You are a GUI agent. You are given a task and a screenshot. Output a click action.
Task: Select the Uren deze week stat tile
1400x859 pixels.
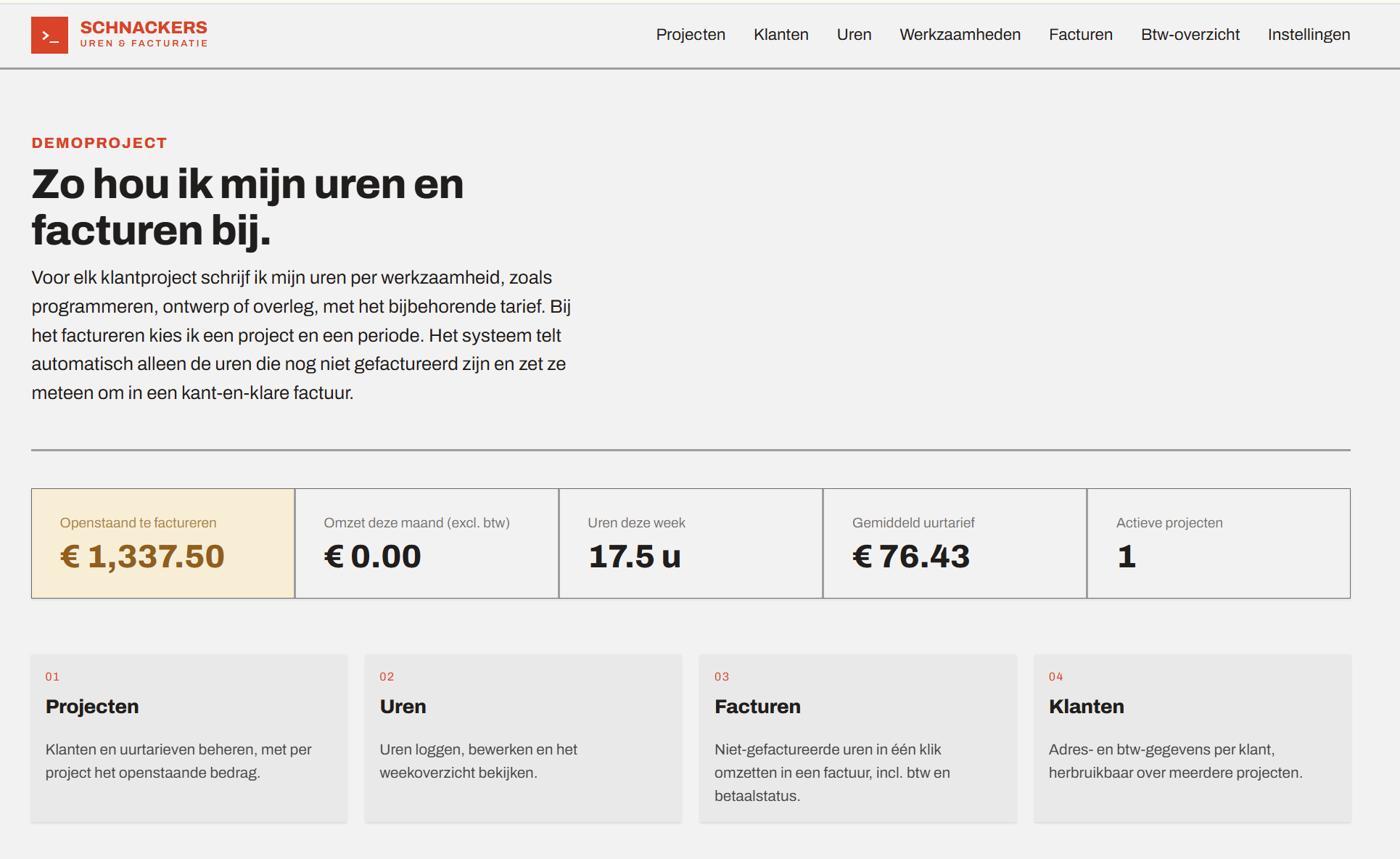[x=691, y=543]
